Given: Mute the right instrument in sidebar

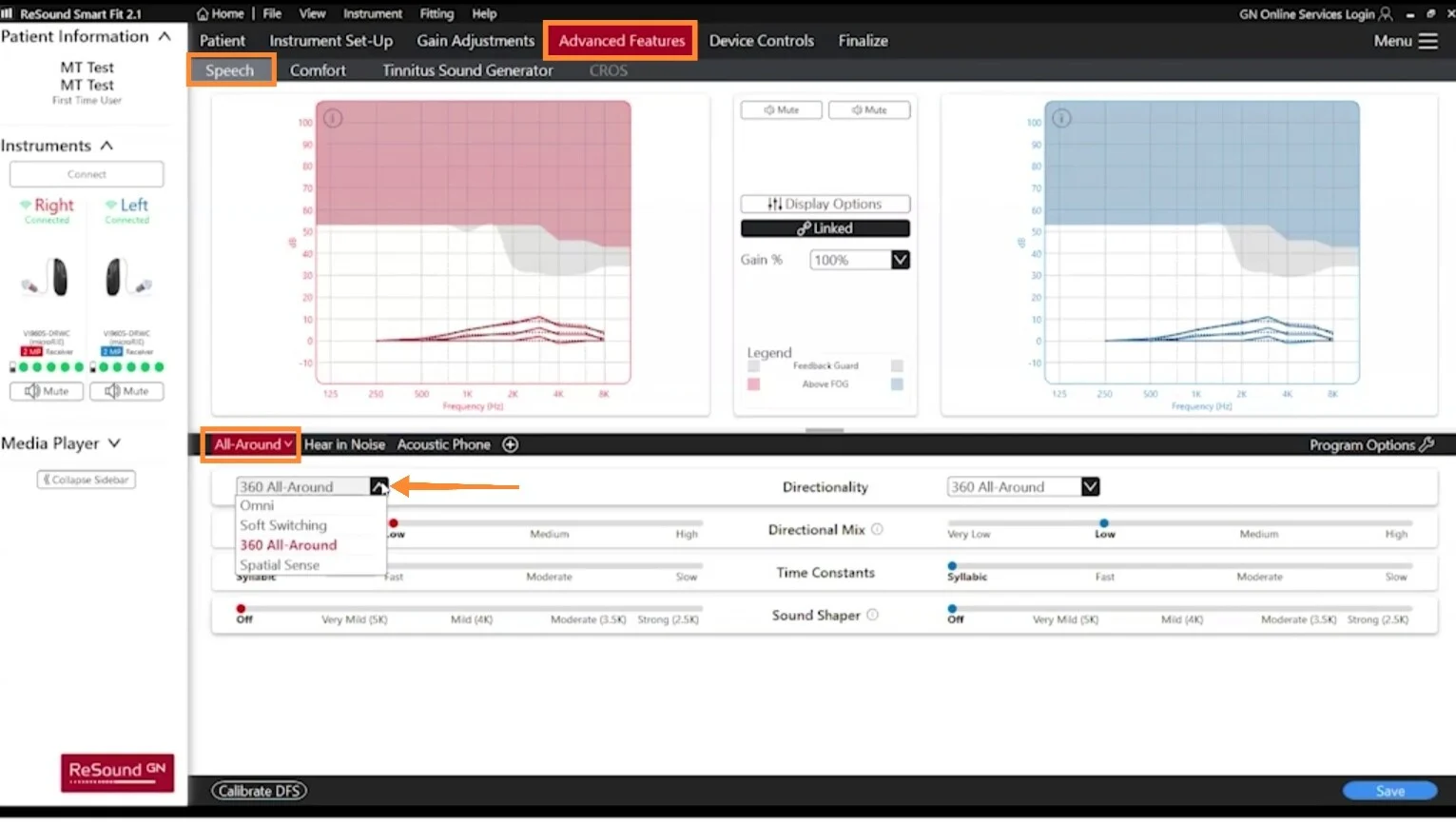Looking at the screenshot, I should [x=47, y=391].
